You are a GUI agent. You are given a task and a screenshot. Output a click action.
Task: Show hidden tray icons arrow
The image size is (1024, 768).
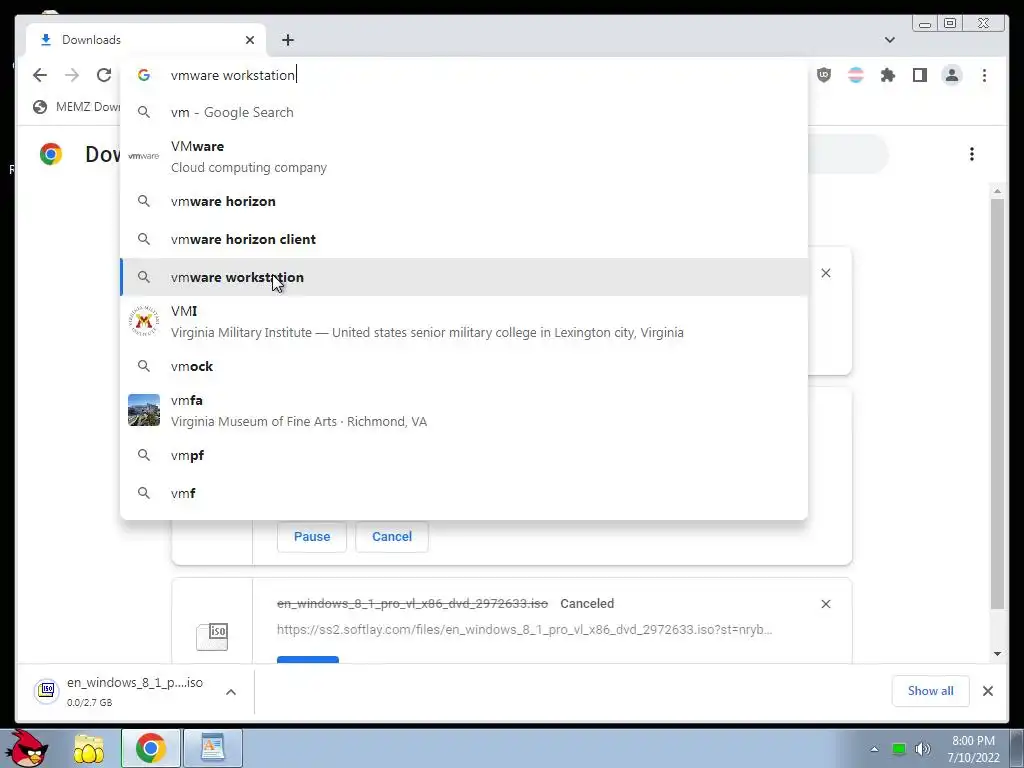pos(874,749)
